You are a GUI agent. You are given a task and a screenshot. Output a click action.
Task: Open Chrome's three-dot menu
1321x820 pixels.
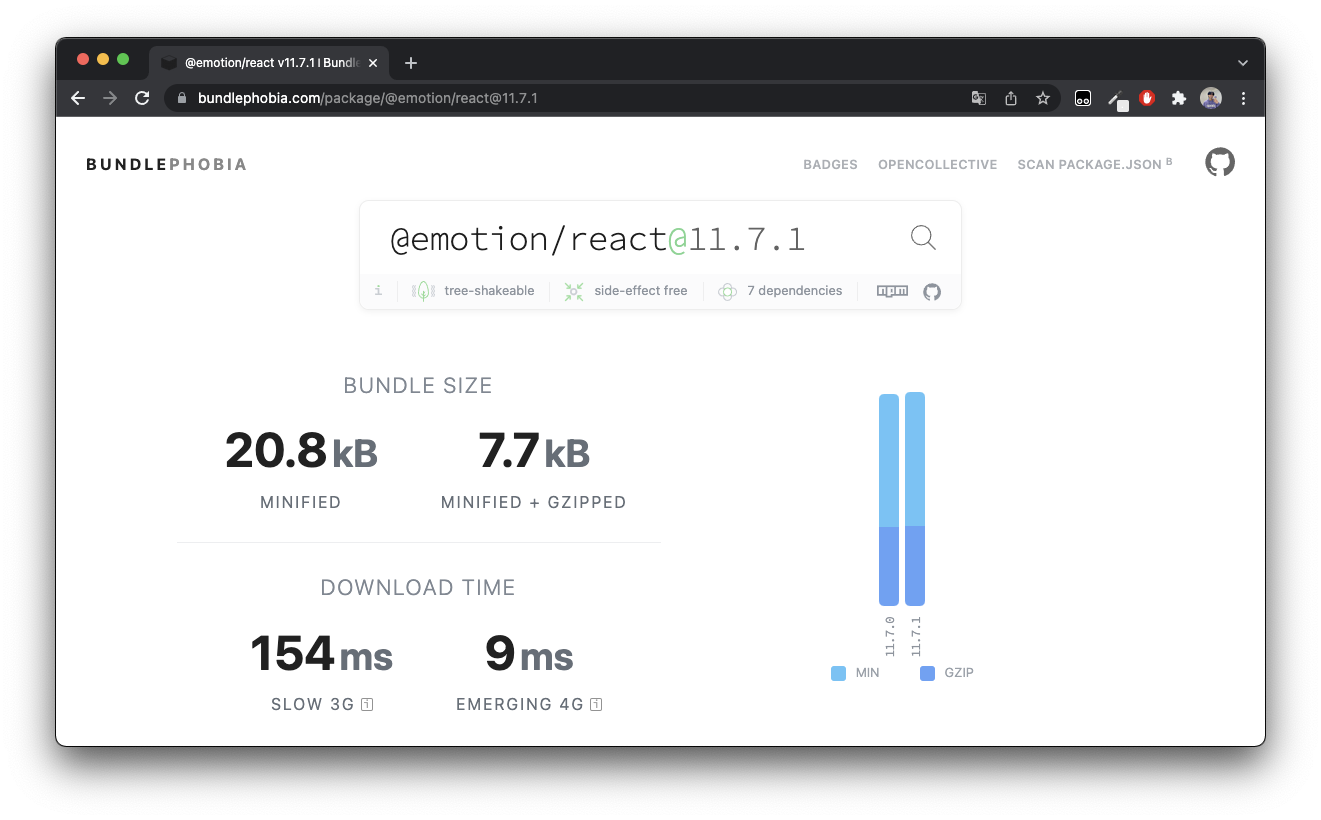1243,98
